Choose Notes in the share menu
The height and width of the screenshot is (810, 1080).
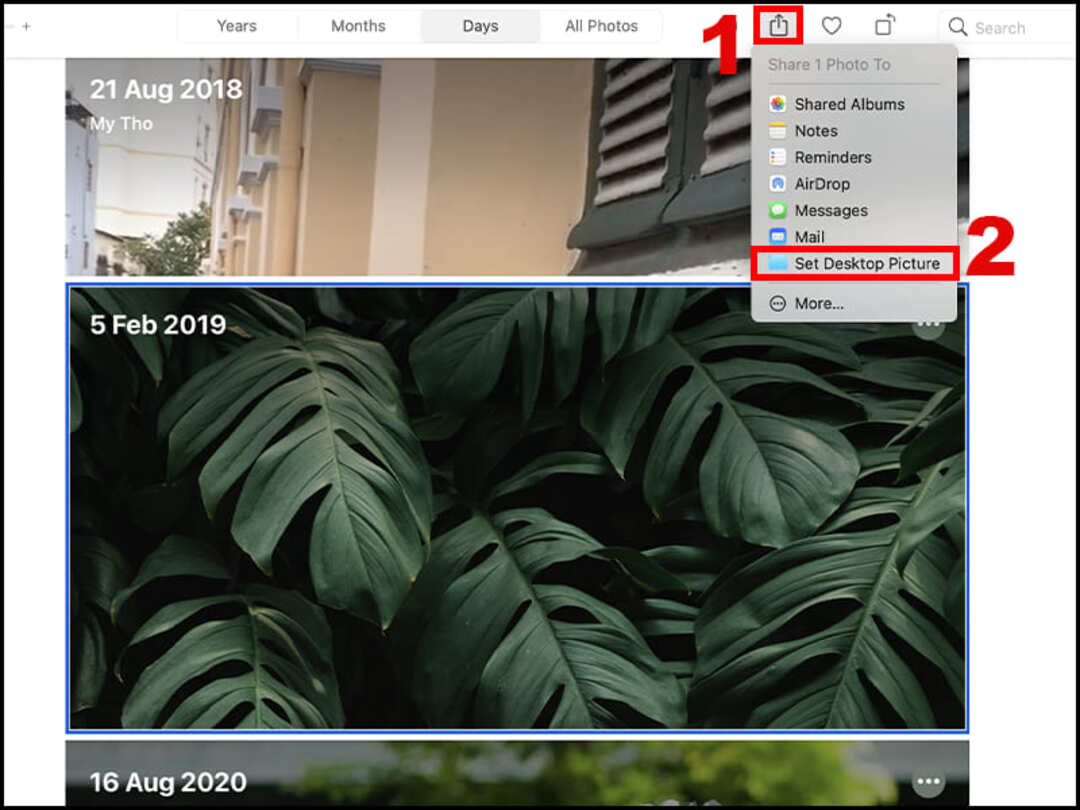point(853,131)
